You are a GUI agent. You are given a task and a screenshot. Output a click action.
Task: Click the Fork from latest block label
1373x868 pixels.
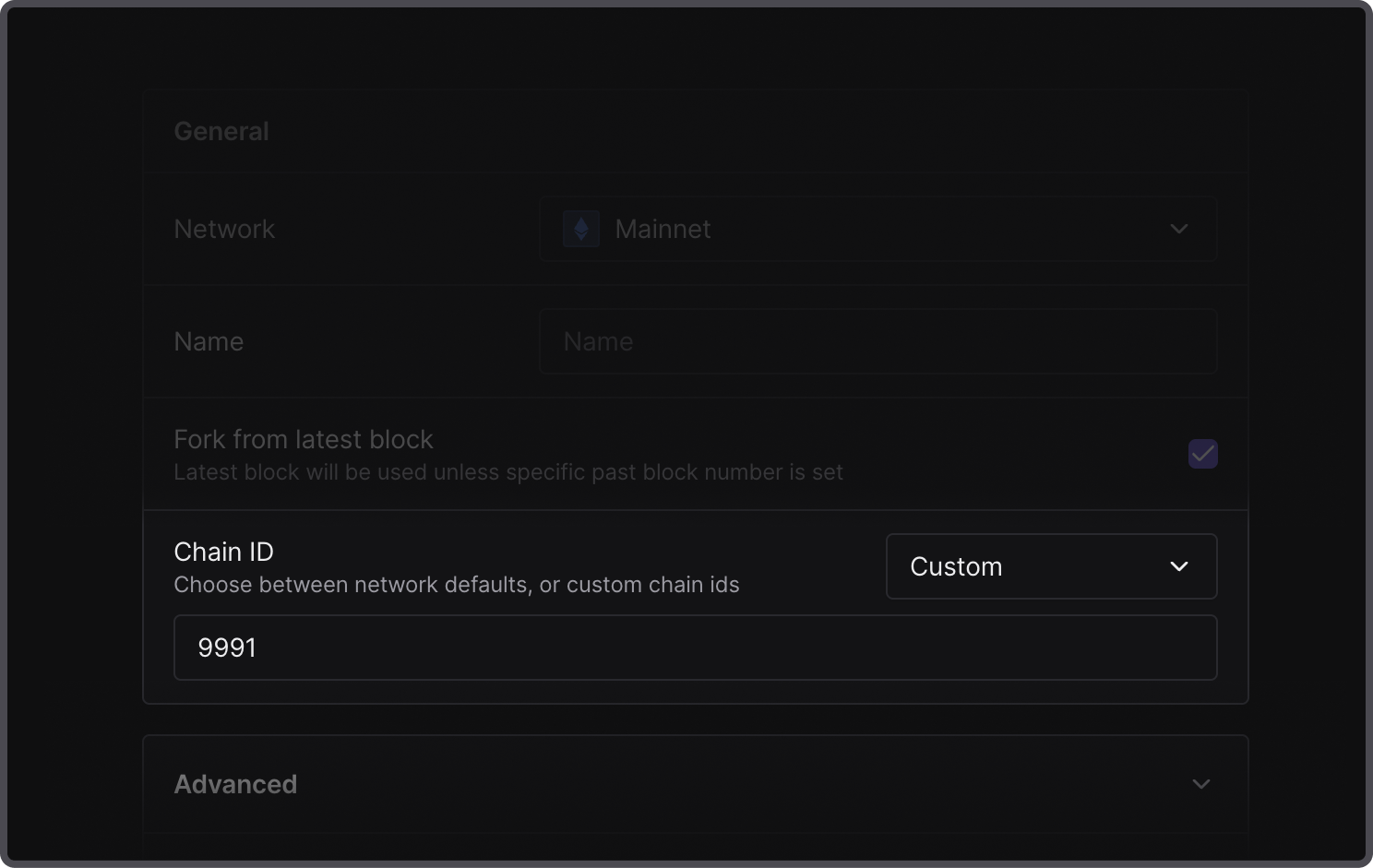pyautogui.click(x=304, y=439)
